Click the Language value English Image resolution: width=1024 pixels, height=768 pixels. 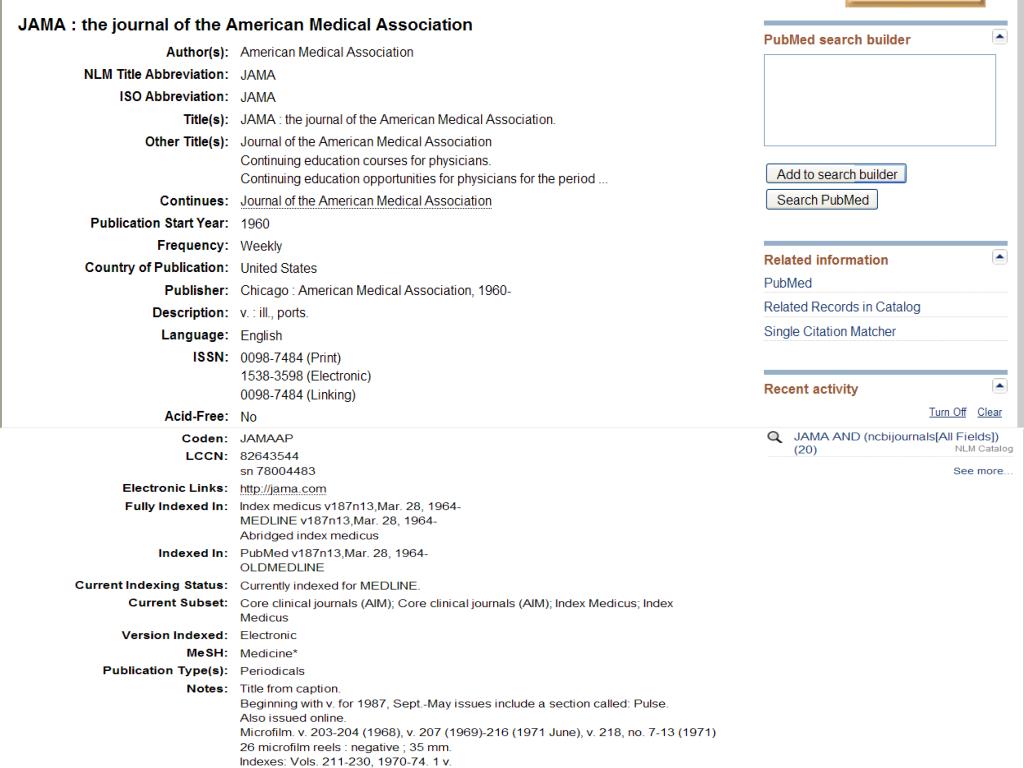point(261,336)
